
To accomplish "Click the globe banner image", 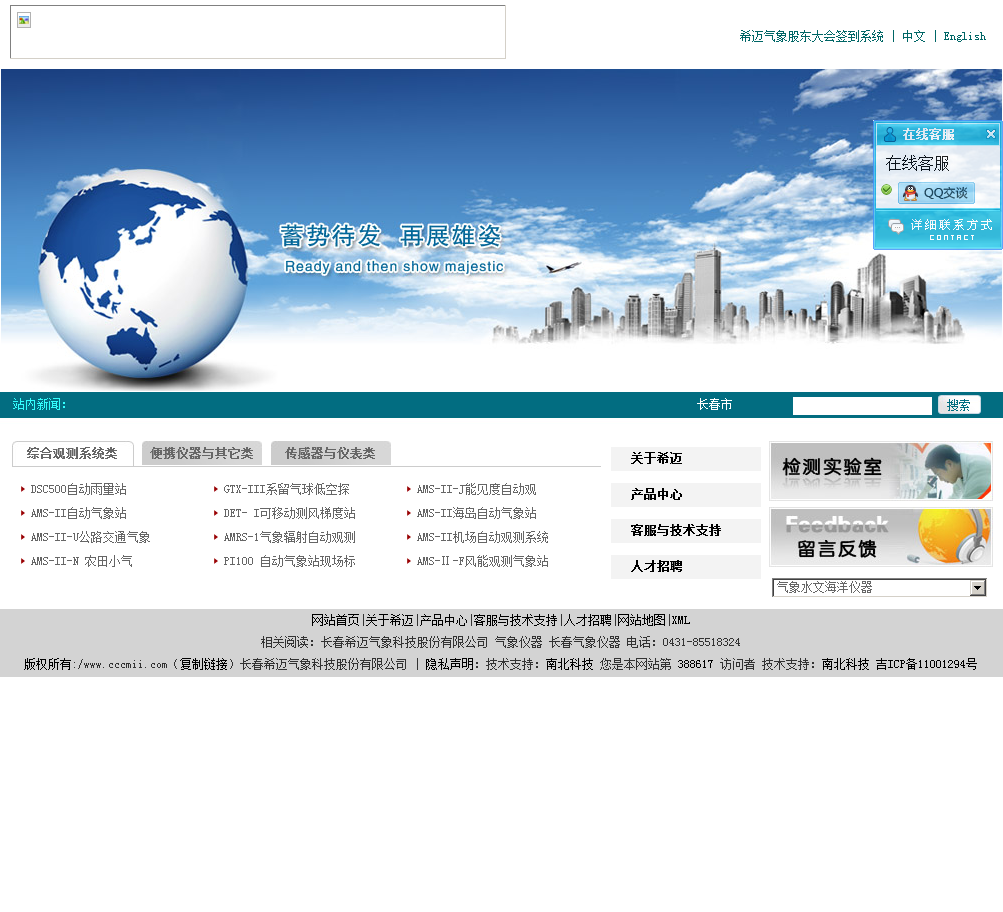I will (x=501, y=230).
